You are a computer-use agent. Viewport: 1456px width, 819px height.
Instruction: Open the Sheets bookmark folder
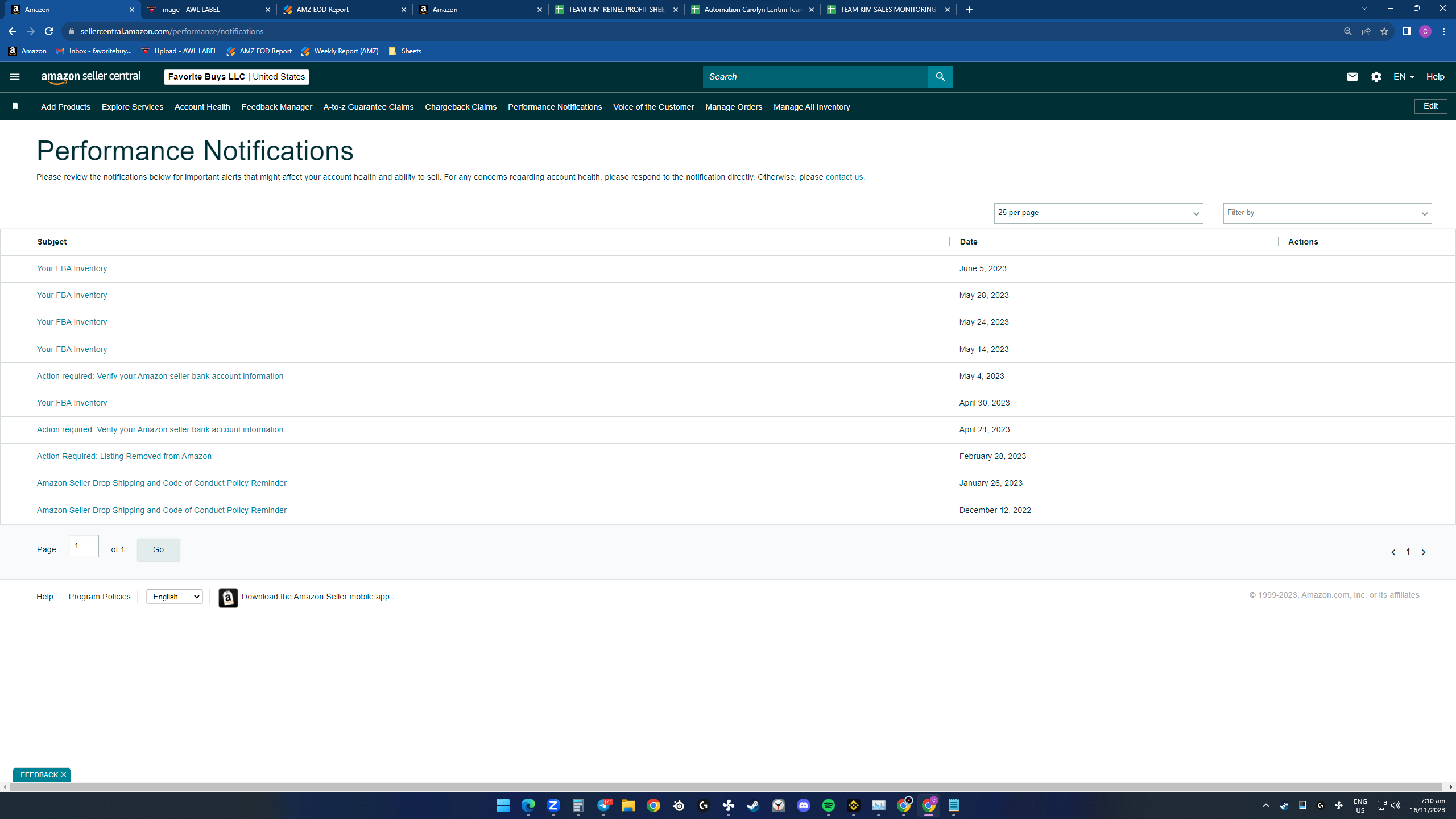tap(405, 51)
